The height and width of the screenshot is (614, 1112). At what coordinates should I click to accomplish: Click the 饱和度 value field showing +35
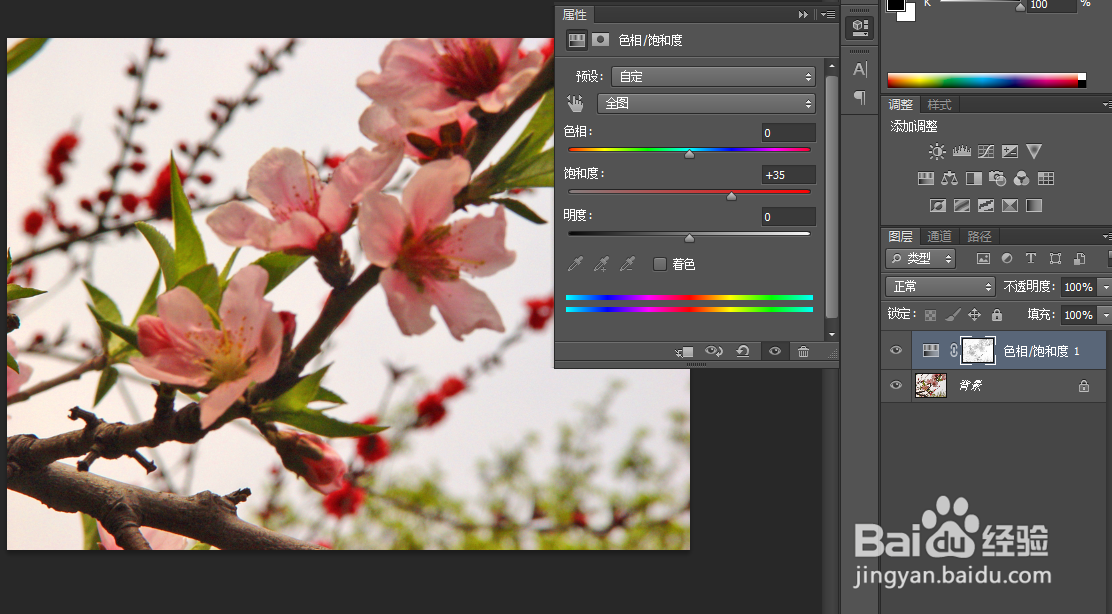click(x=789, y=175)
